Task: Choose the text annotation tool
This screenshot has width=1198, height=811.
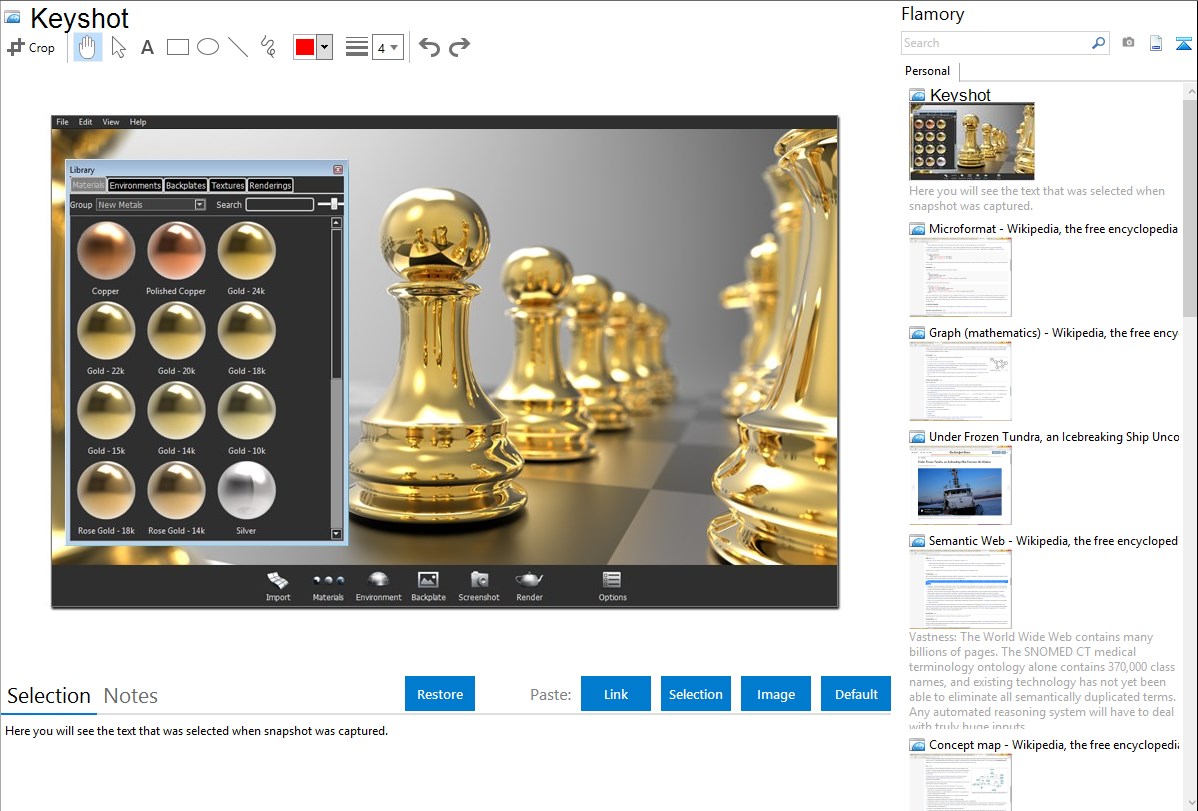Action: point(147,47)
